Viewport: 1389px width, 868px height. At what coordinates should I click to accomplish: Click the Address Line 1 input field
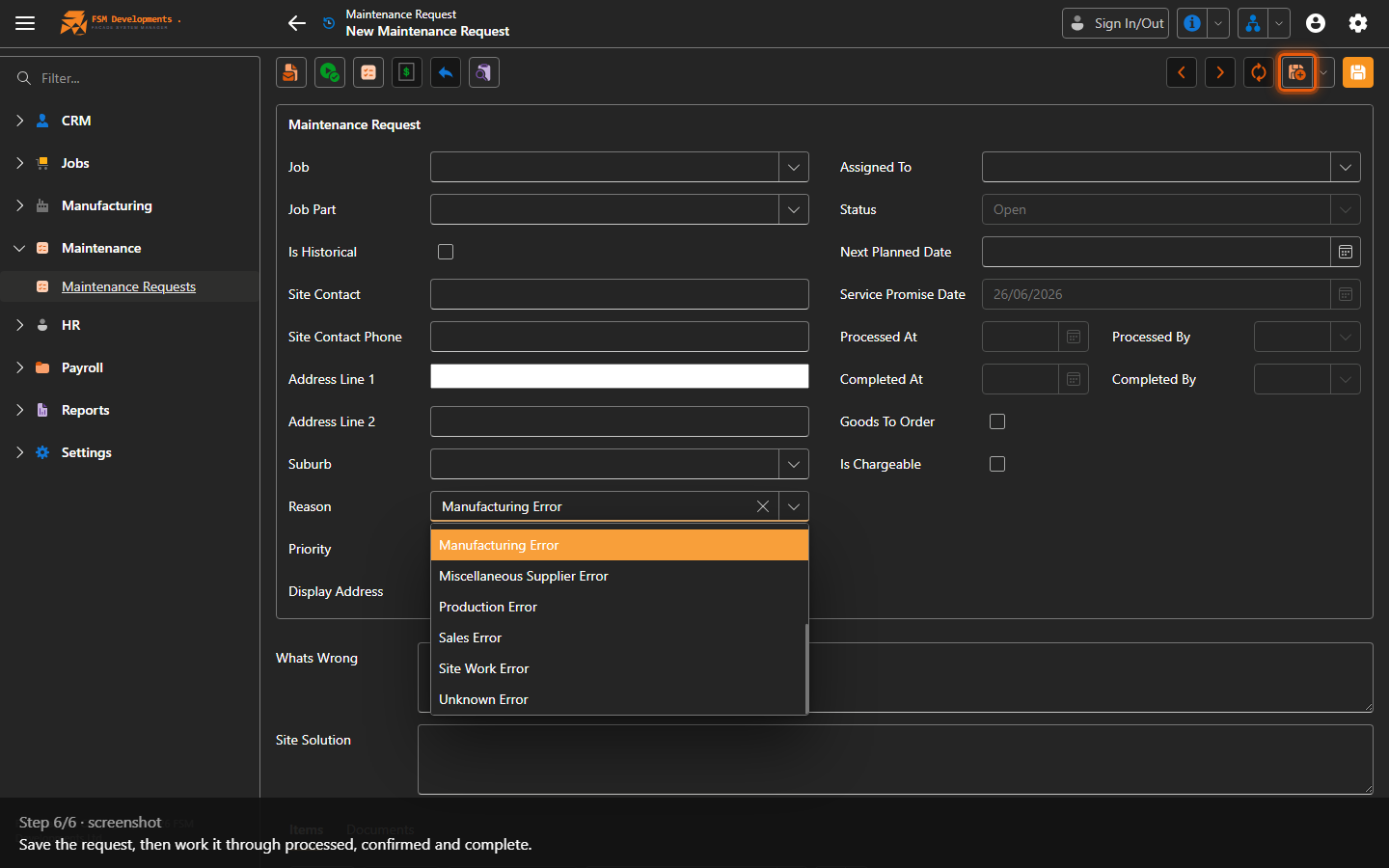[619, 376]
